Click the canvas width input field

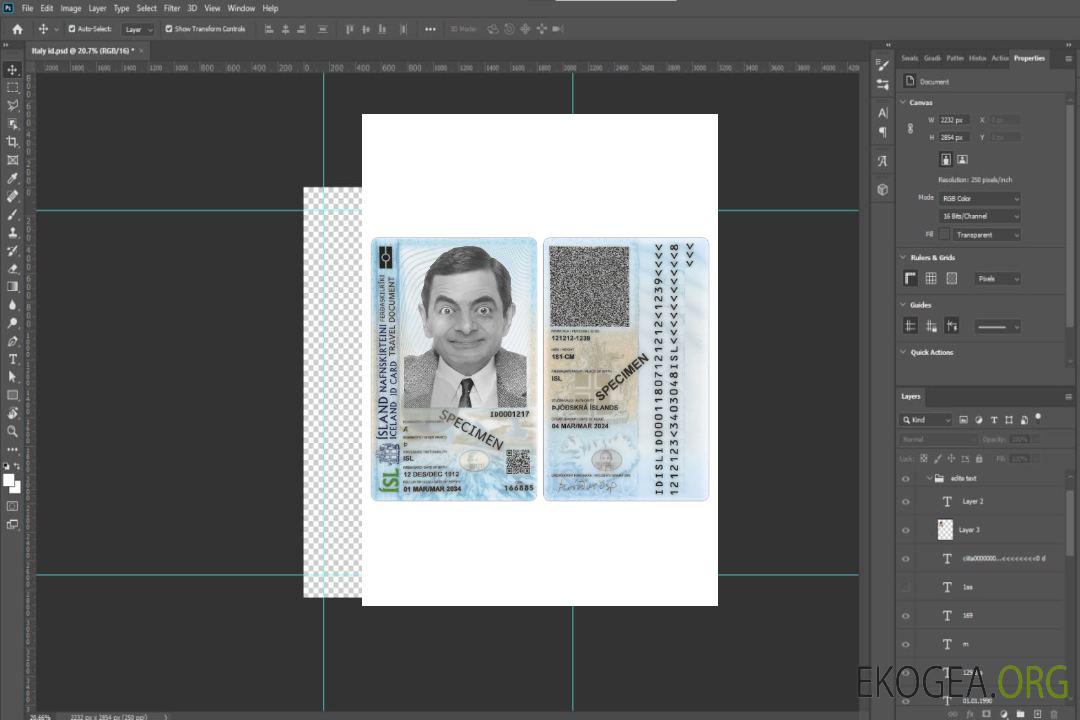(953, 120)
